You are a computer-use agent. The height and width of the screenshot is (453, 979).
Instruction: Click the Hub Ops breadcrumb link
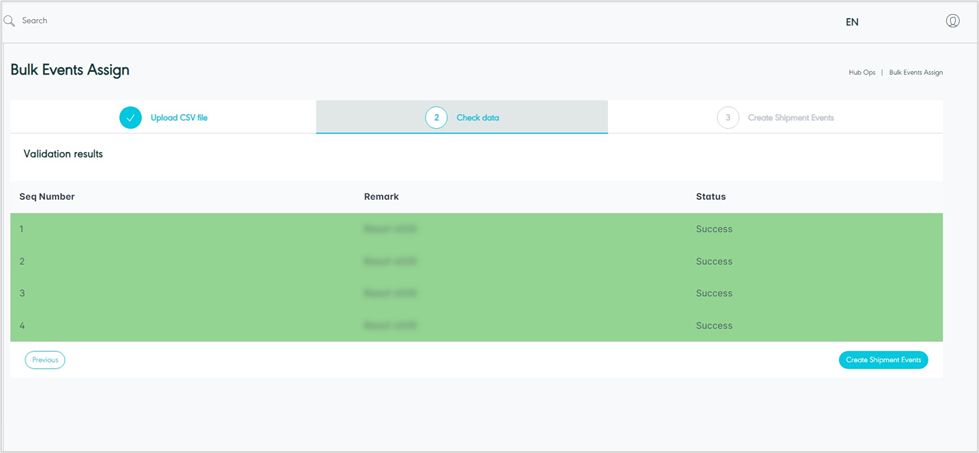(x=862, y=73)
